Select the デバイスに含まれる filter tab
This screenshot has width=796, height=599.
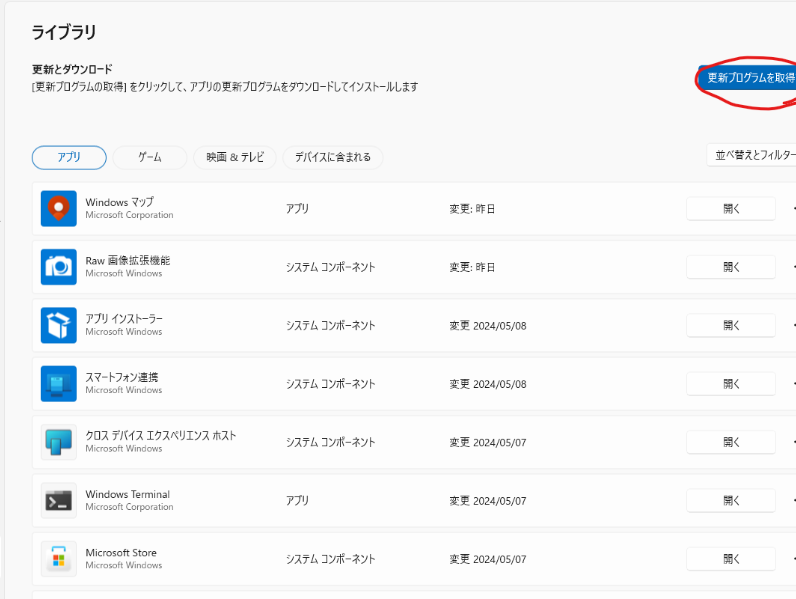tap(333, 157)
